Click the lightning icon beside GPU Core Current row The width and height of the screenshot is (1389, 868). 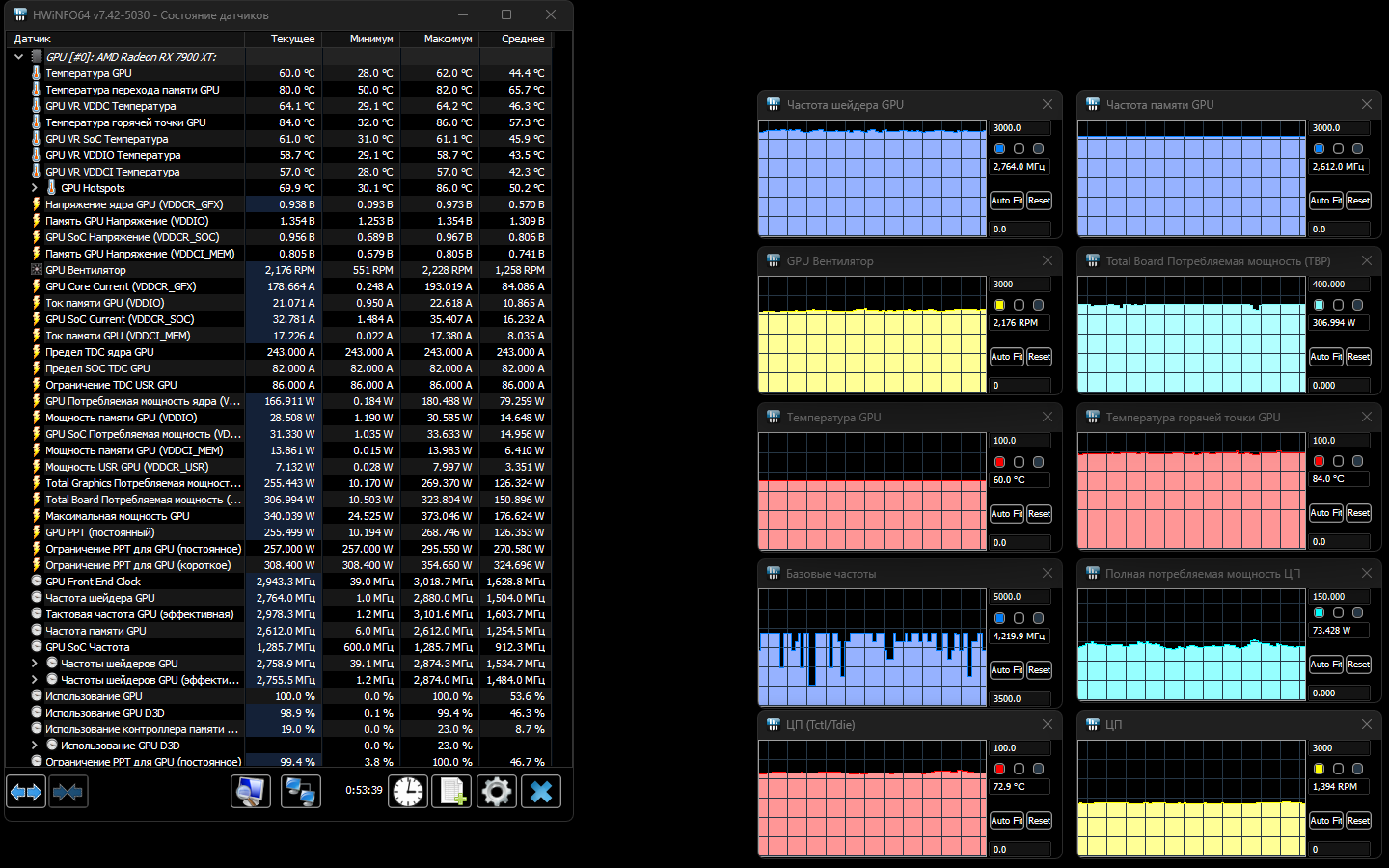[37, 286]
